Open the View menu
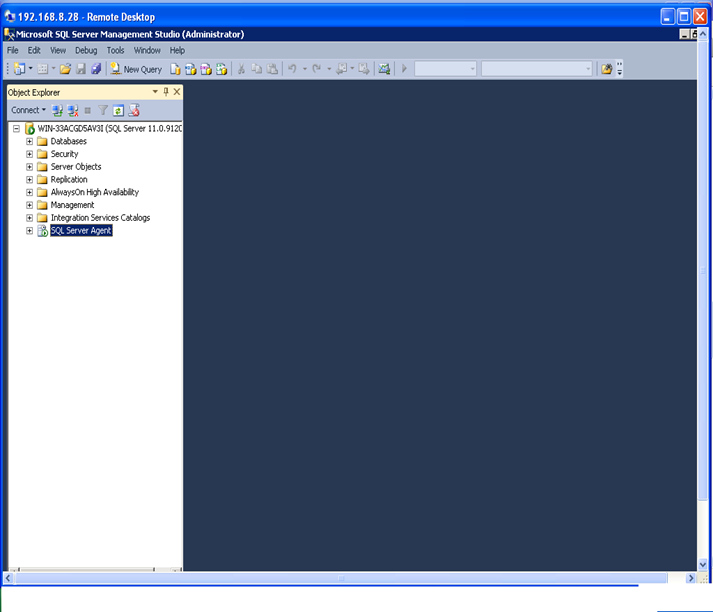 click(x=58, y=50)
